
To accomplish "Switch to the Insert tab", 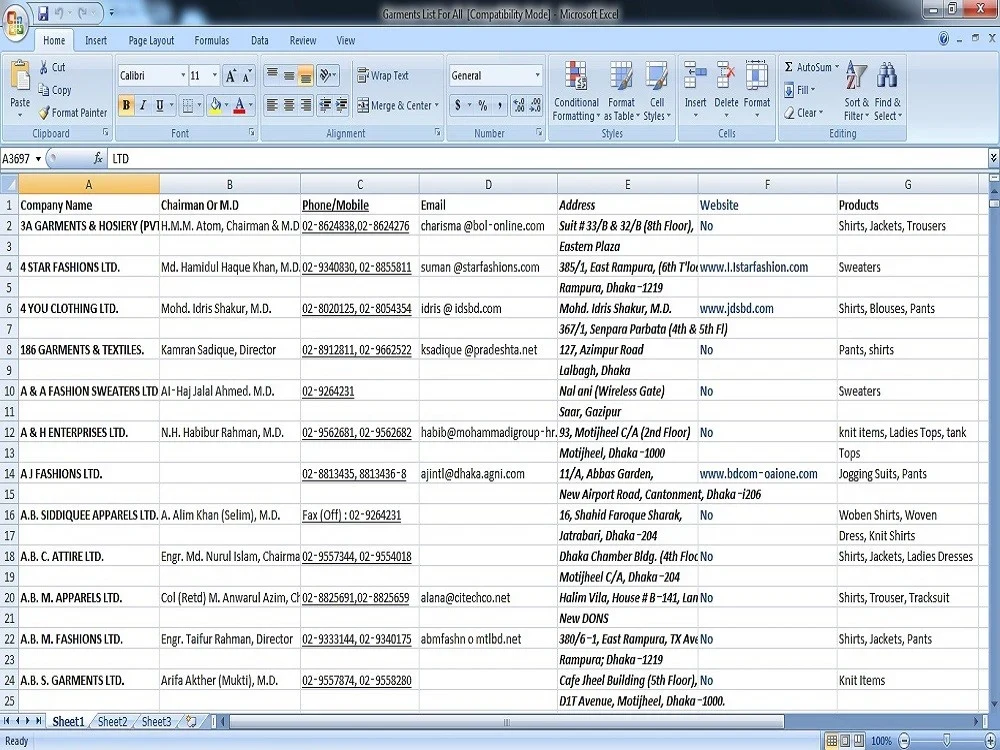I will [96, 40].
